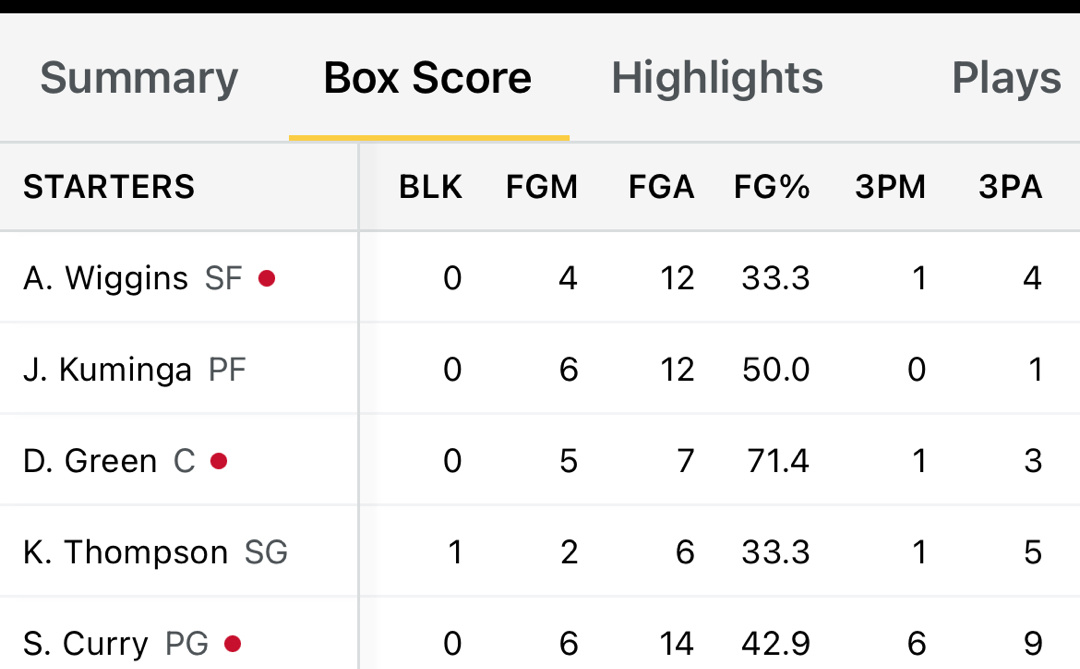Click the FGA column header
This screenshot has width=1080, height=669.
pyautogui.click(x=661, y=187)
